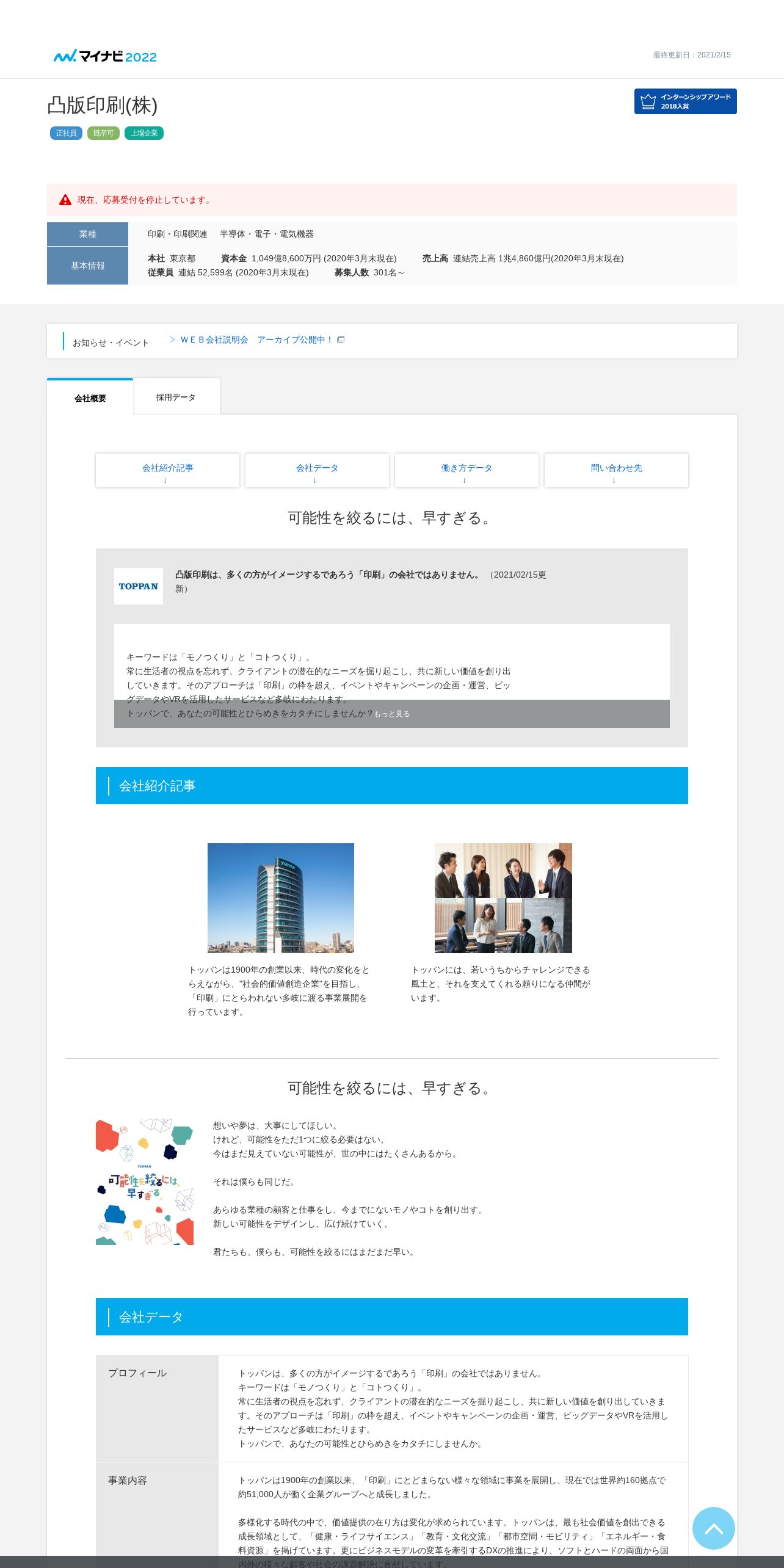
Task: Click the blue 会社データ section header
Action: [392, 1316]
